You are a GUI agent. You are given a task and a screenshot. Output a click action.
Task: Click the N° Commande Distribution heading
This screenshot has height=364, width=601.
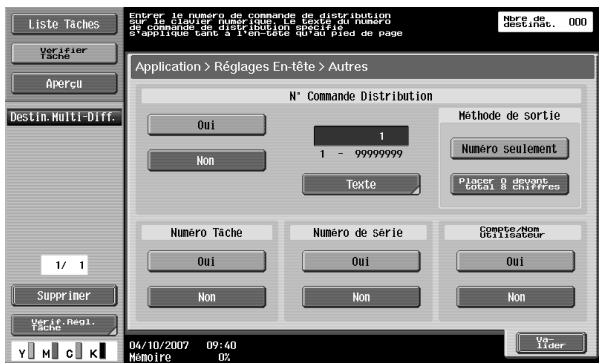click(361, 96)
